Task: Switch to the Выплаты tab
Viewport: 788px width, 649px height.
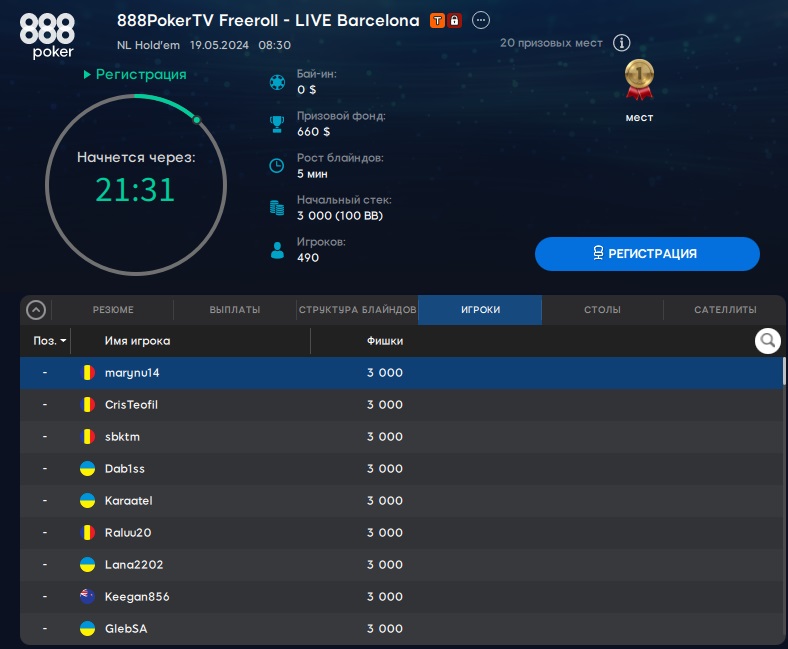Action: pyautogui.click(x=235, y=310)
